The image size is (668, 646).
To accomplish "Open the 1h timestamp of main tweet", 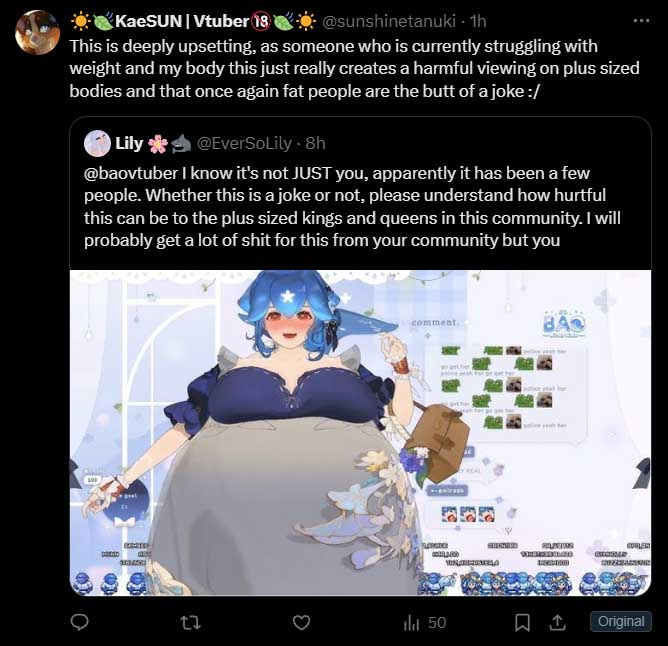I will (x=478, y=21).
